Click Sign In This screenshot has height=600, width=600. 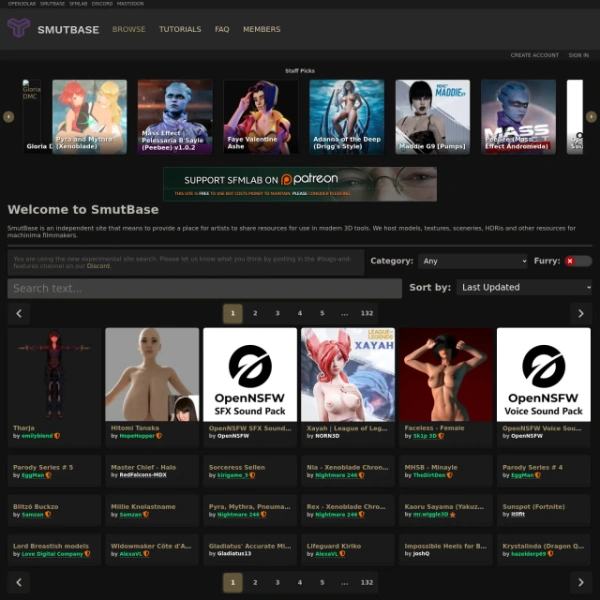coord(579,55)
